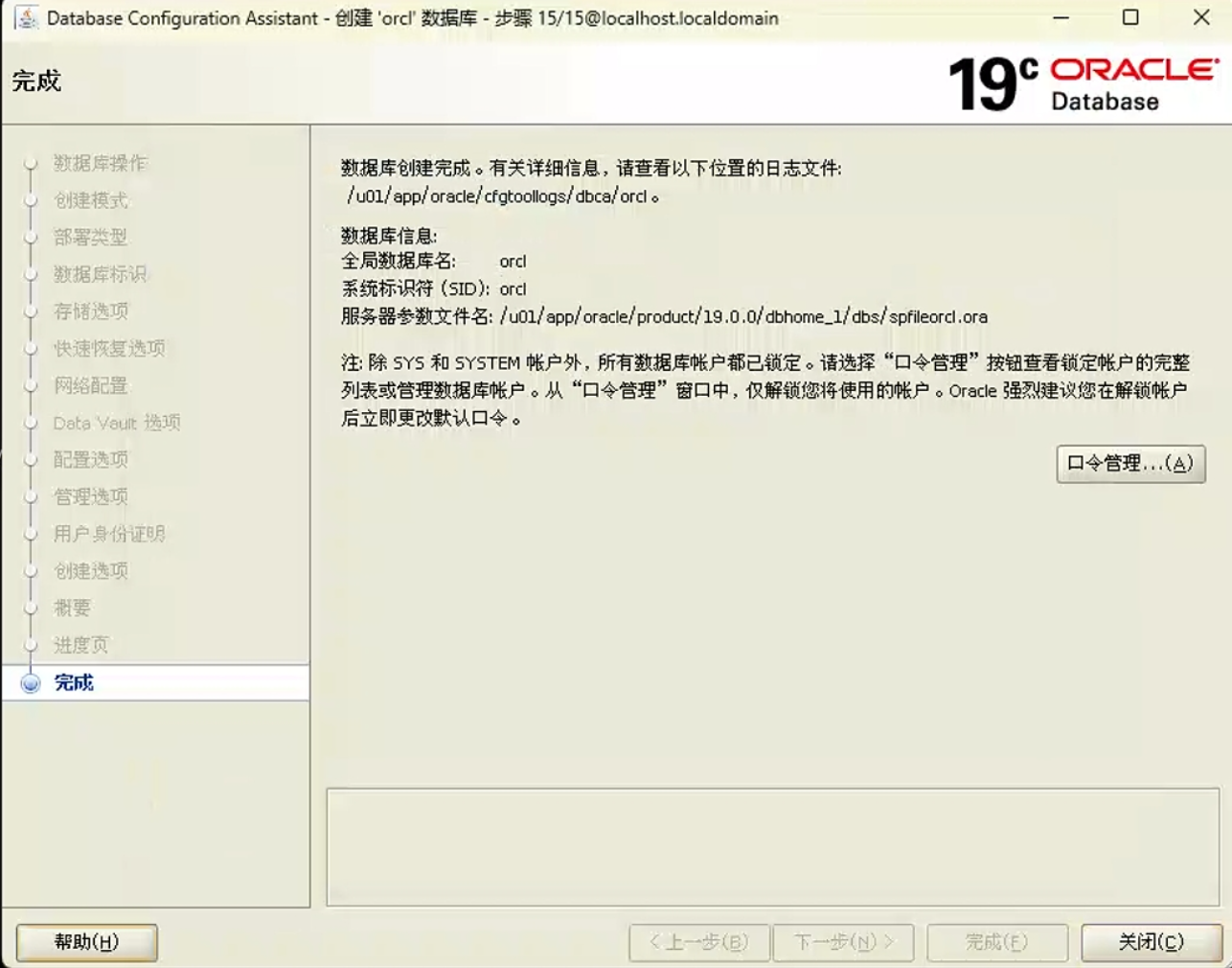
Task: Click the empty message area at bottom
Action: (x=772, y=846)
